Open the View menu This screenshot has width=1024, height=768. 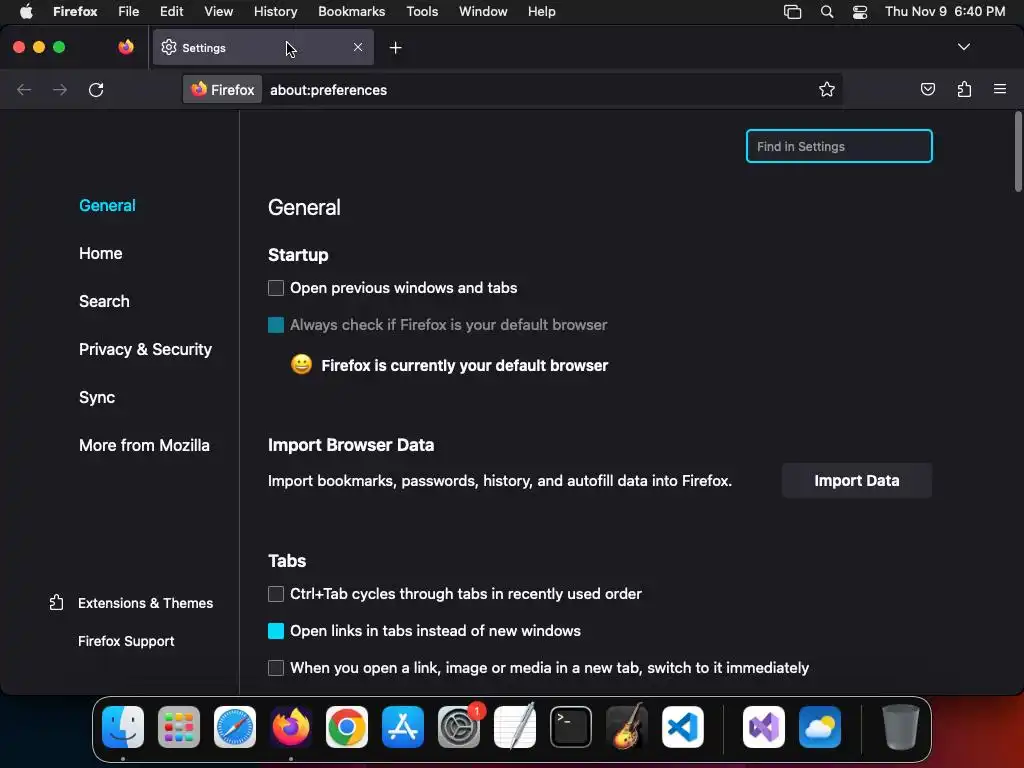point(218,11)
